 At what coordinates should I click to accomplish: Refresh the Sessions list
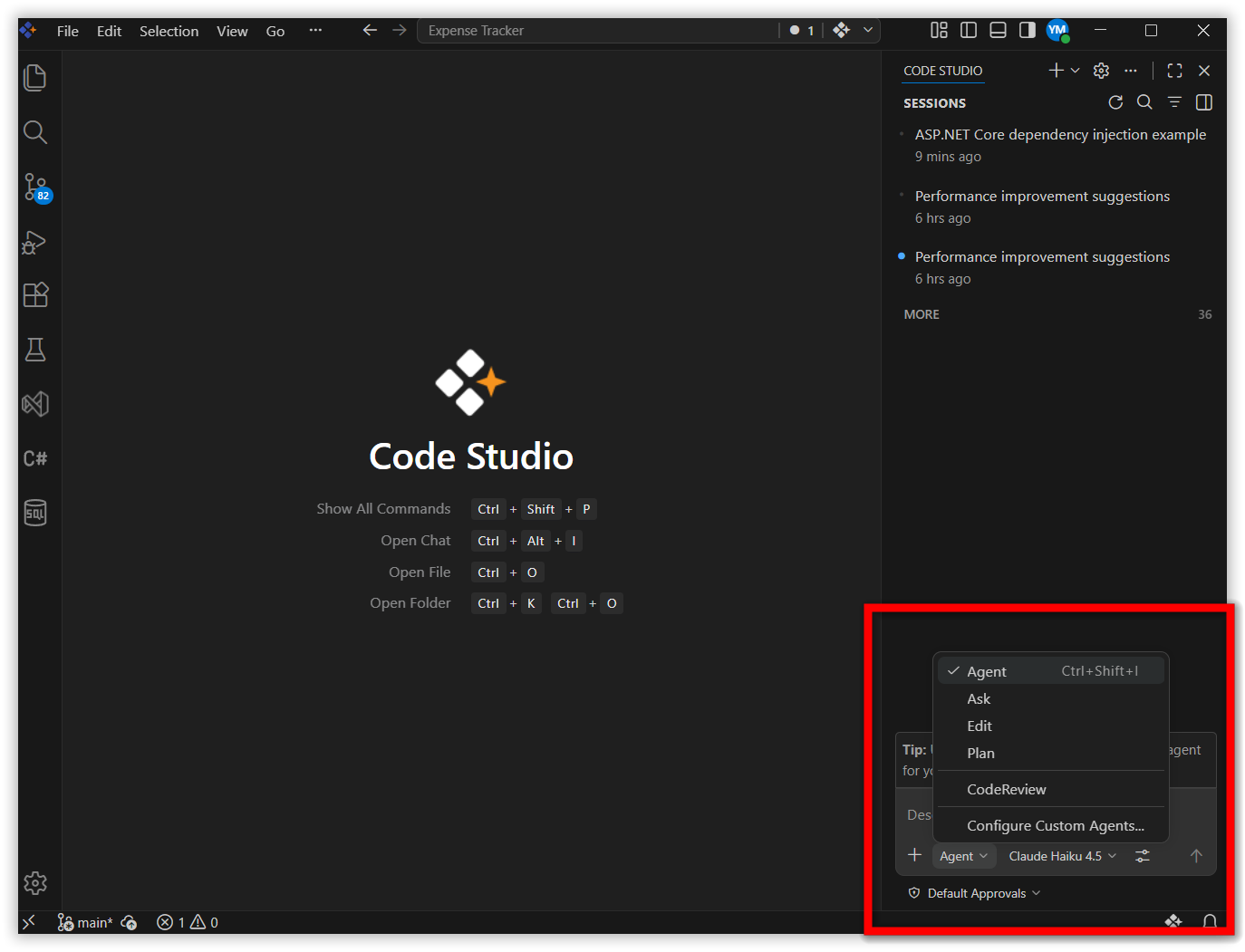(x=1115, y=102)
